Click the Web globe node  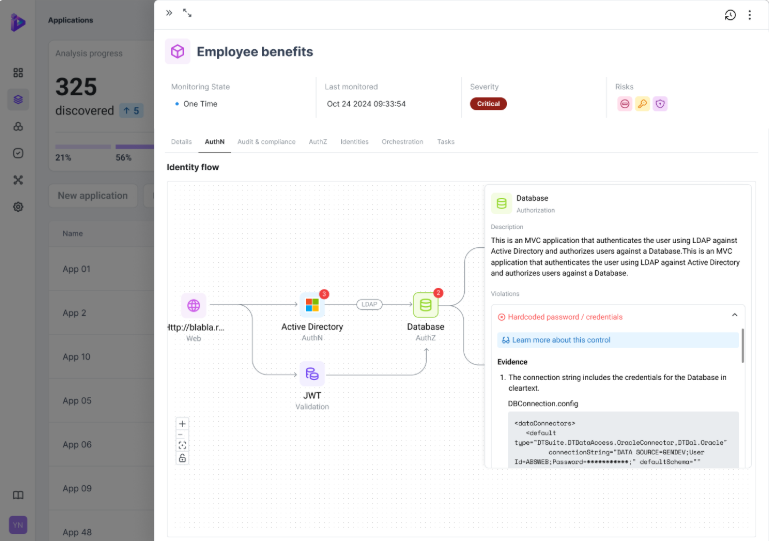click(193, 305)
